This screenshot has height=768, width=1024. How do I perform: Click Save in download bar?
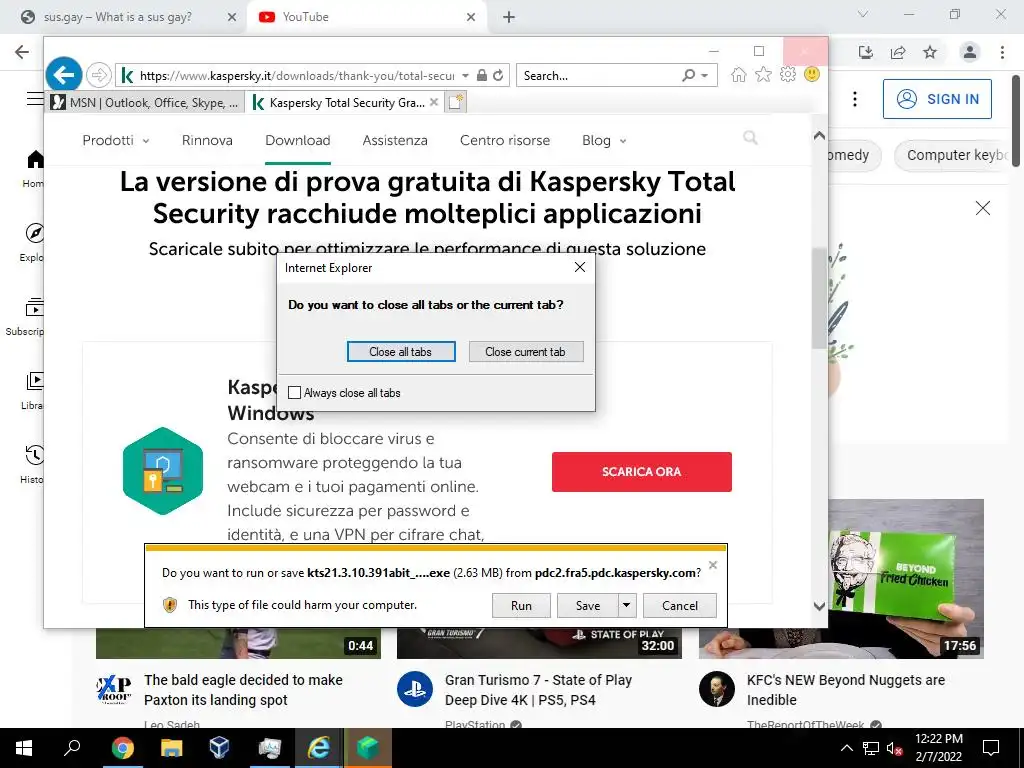588,605
